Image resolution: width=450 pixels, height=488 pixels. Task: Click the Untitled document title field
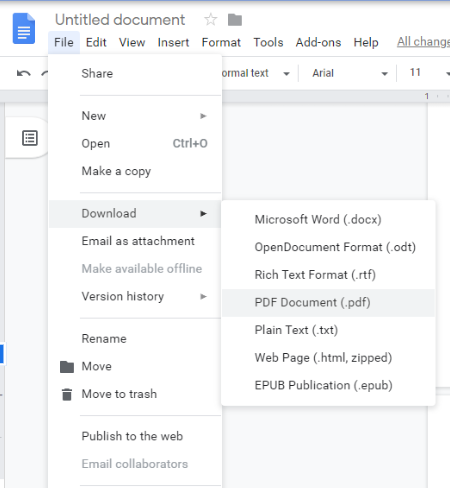coord(120,20)
